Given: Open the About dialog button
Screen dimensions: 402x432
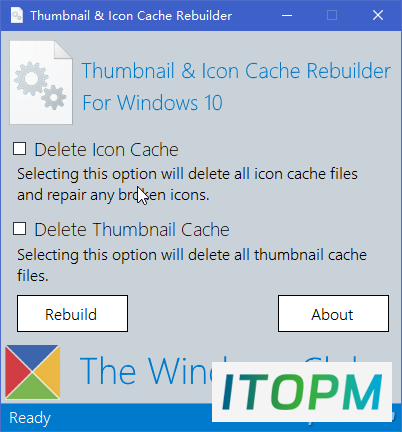Looking at the screenshot, I should click(333, 313).
